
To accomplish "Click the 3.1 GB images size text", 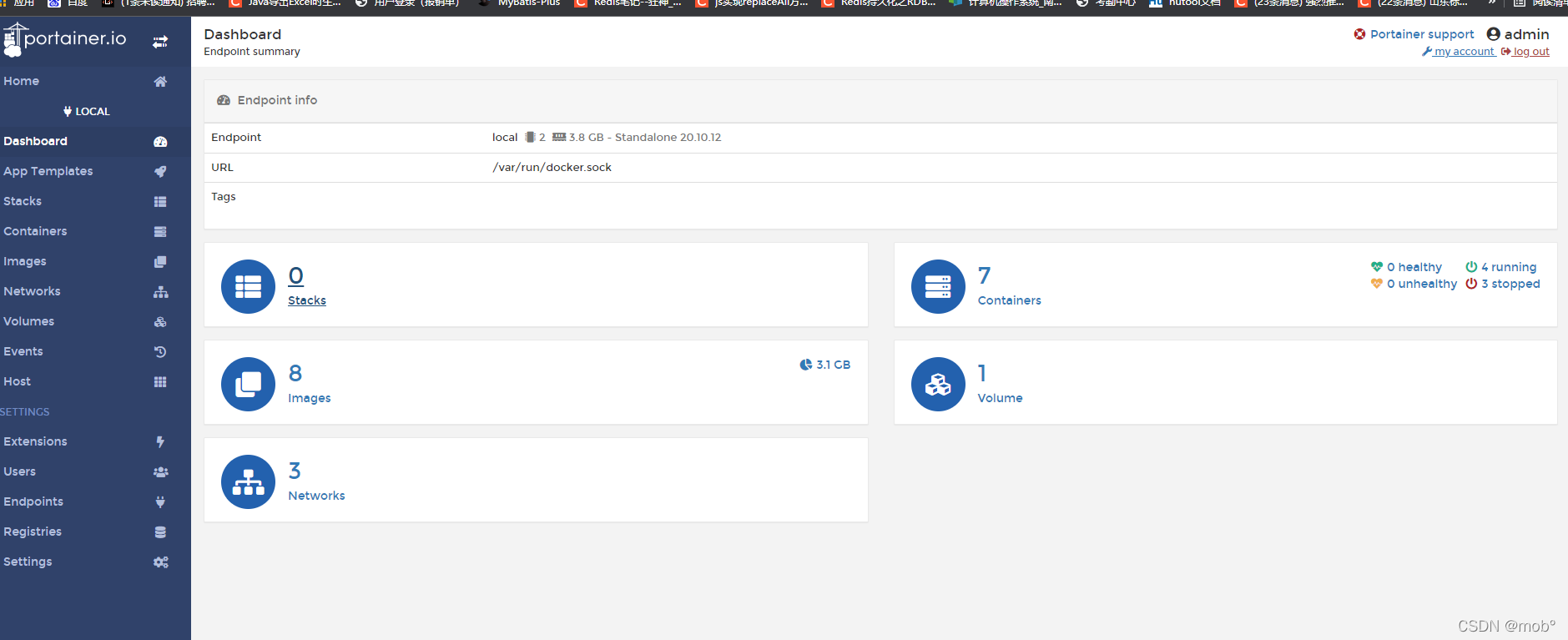I will point(833,365).
